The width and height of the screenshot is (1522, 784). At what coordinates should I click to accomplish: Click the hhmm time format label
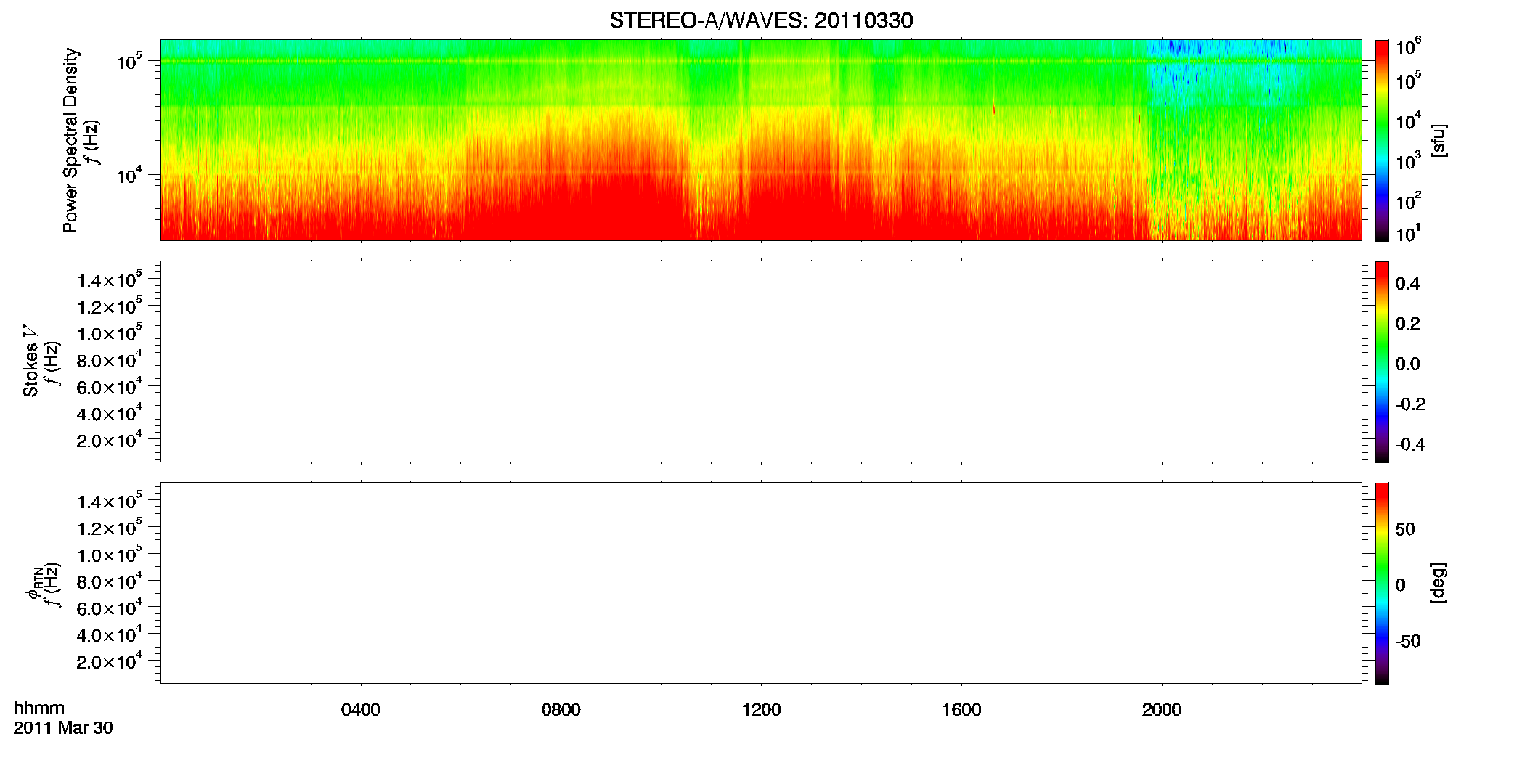[x=39, y=709]
